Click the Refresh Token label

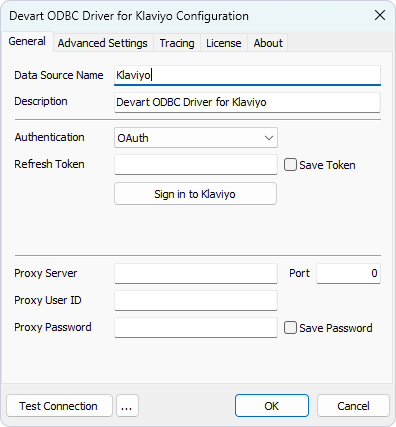(x=49, y=164)
